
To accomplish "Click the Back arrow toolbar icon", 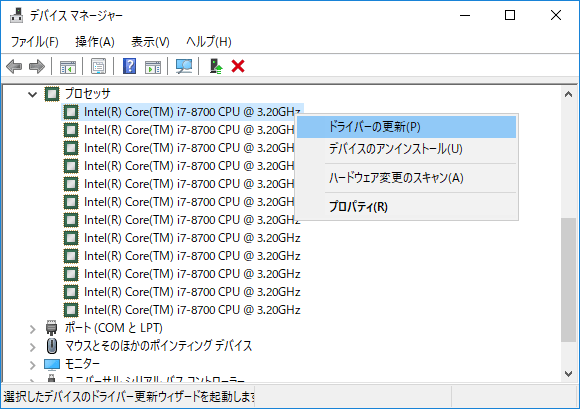I will click(x=14, y=67).
